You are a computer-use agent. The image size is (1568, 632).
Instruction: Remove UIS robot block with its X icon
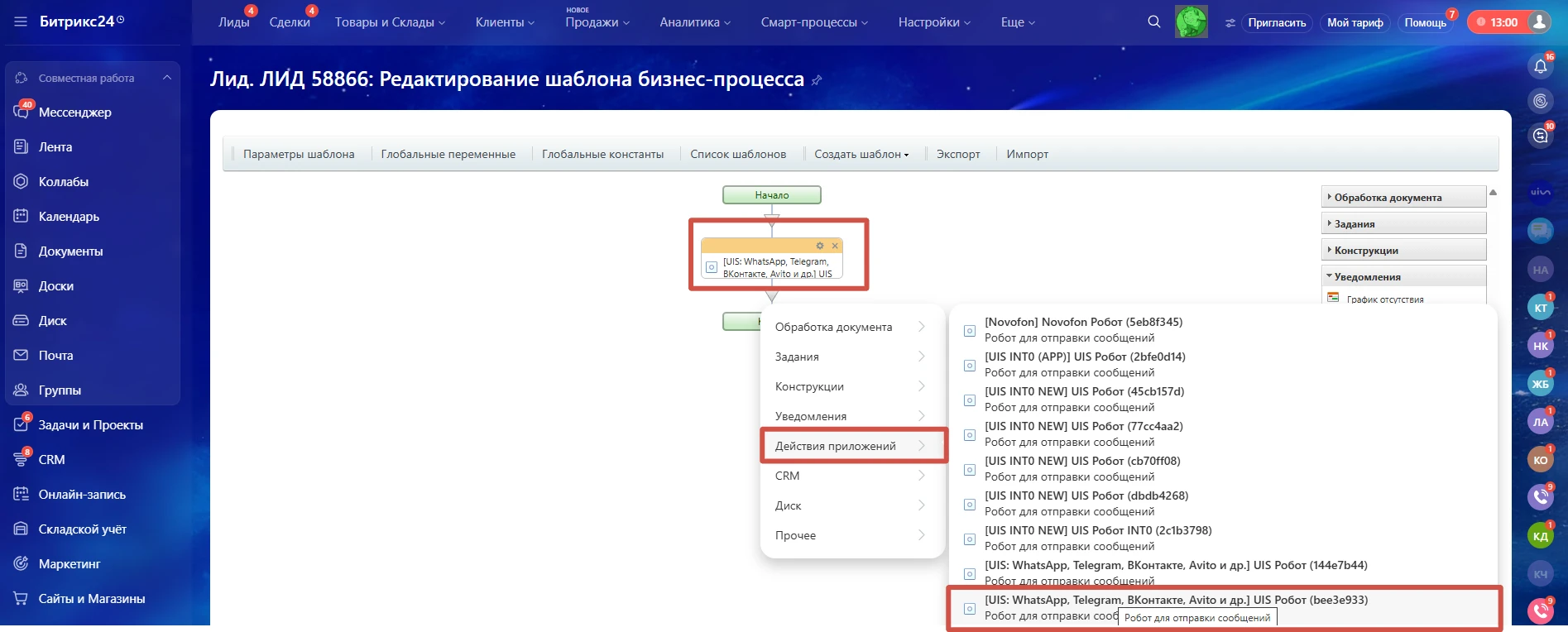tap(835, 246)
